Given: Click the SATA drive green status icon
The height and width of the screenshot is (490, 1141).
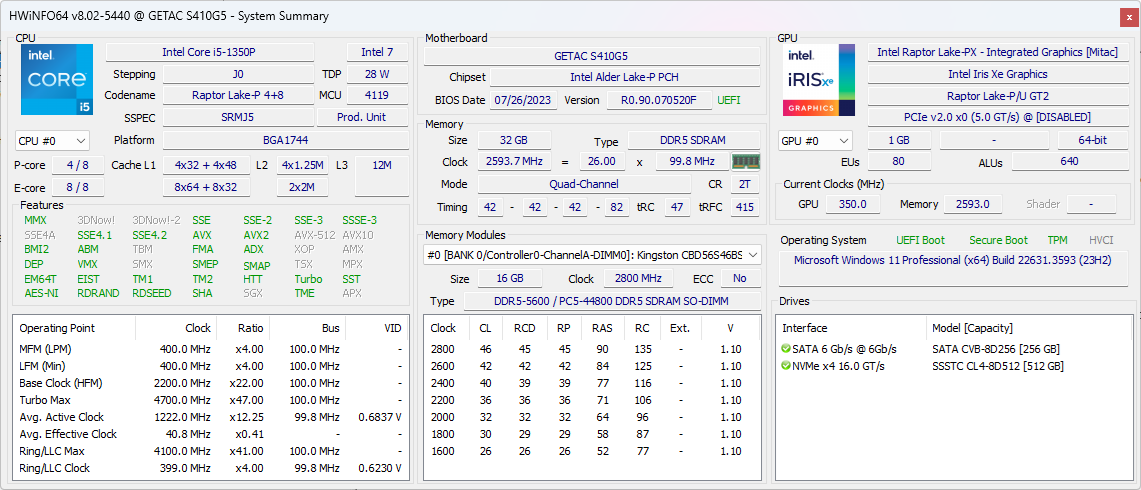Looking at the screenshot, I should point(786,349).
